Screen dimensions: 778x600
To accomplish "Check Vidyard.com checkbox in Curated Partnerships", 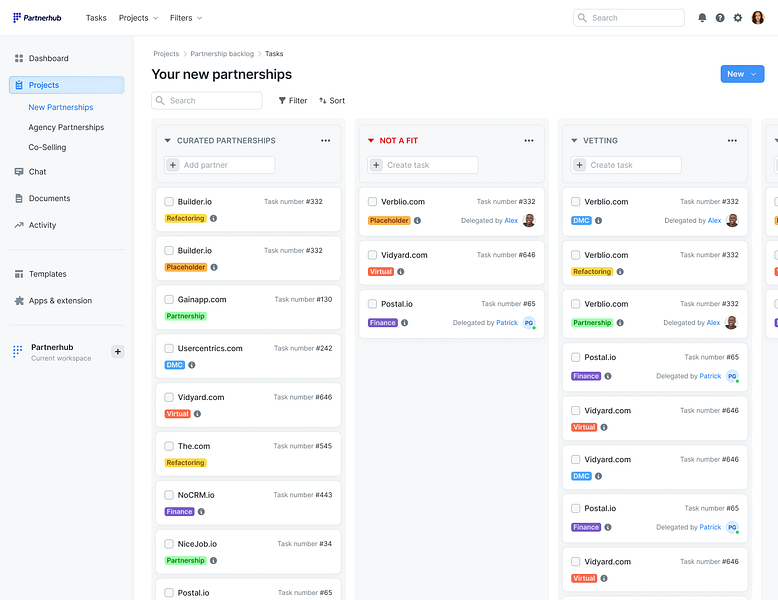I will pos(169,397).
